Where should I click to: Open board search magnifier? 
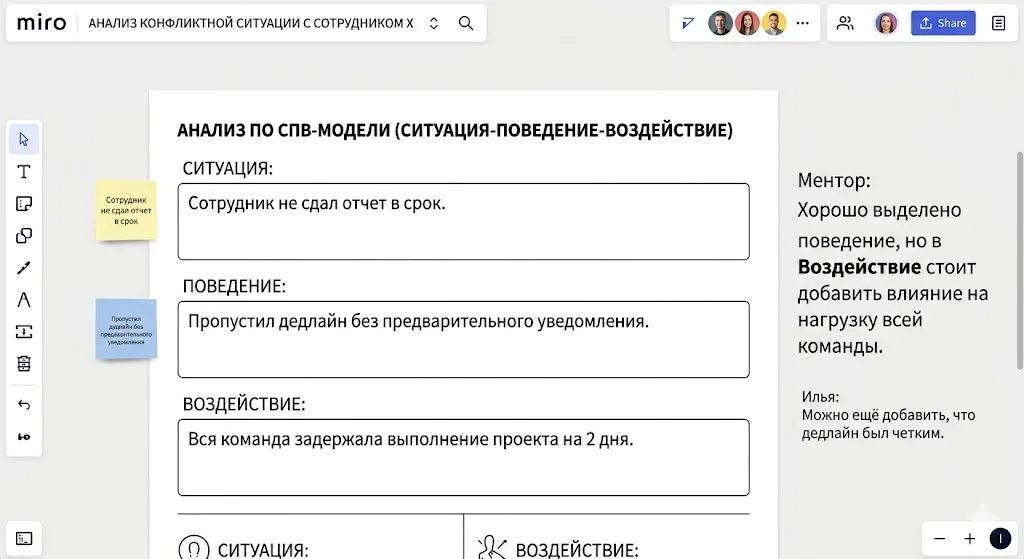click(466, 24)
